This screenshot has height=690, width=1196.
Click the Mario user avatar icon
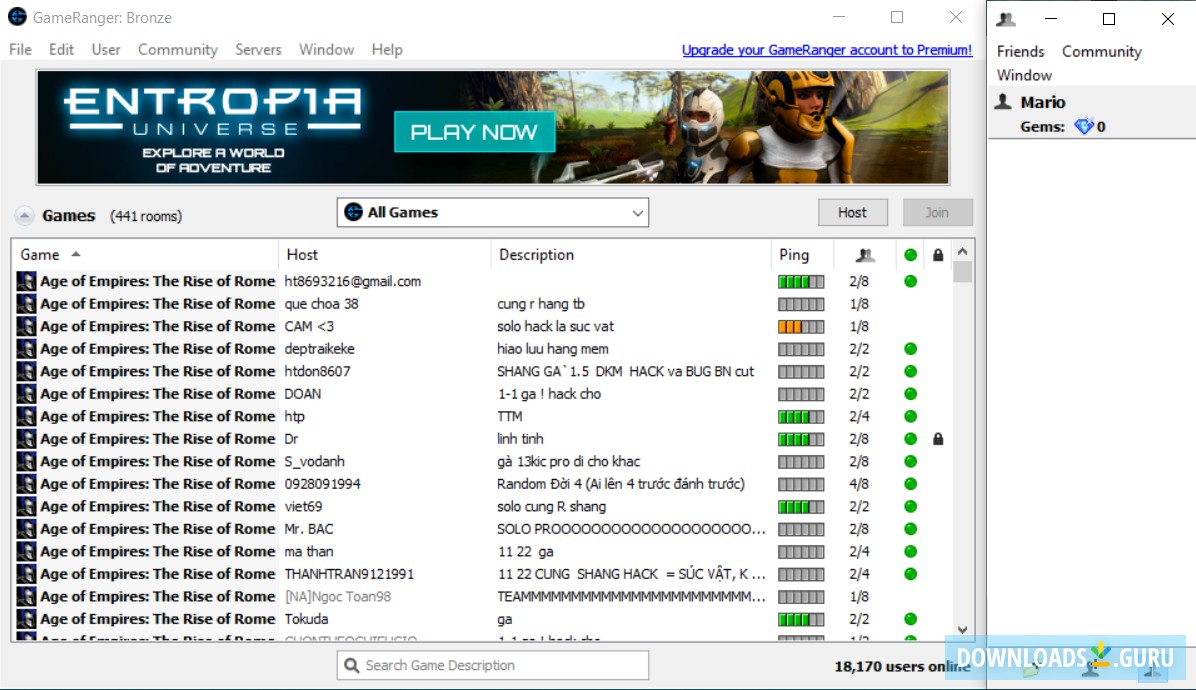pos(1004,101)
